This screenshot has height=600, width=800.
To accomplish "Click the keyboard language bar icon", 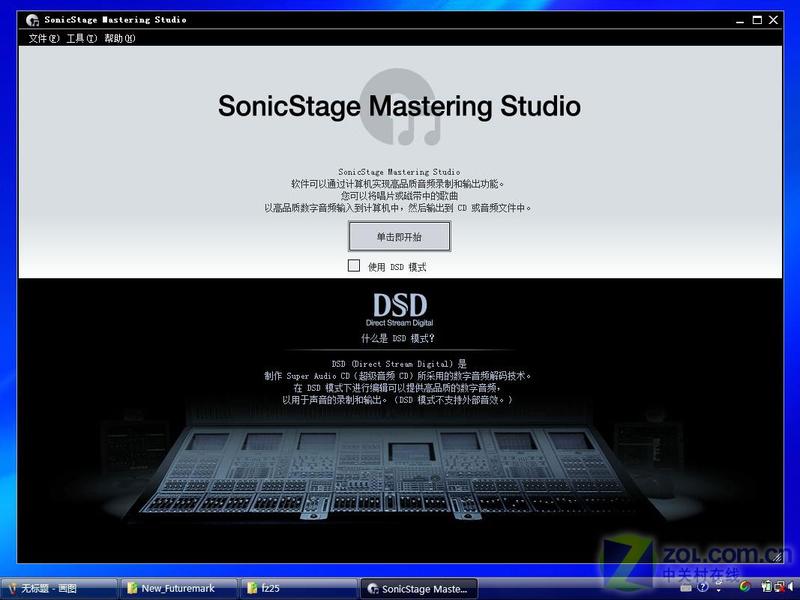I will tap(686, 588).
